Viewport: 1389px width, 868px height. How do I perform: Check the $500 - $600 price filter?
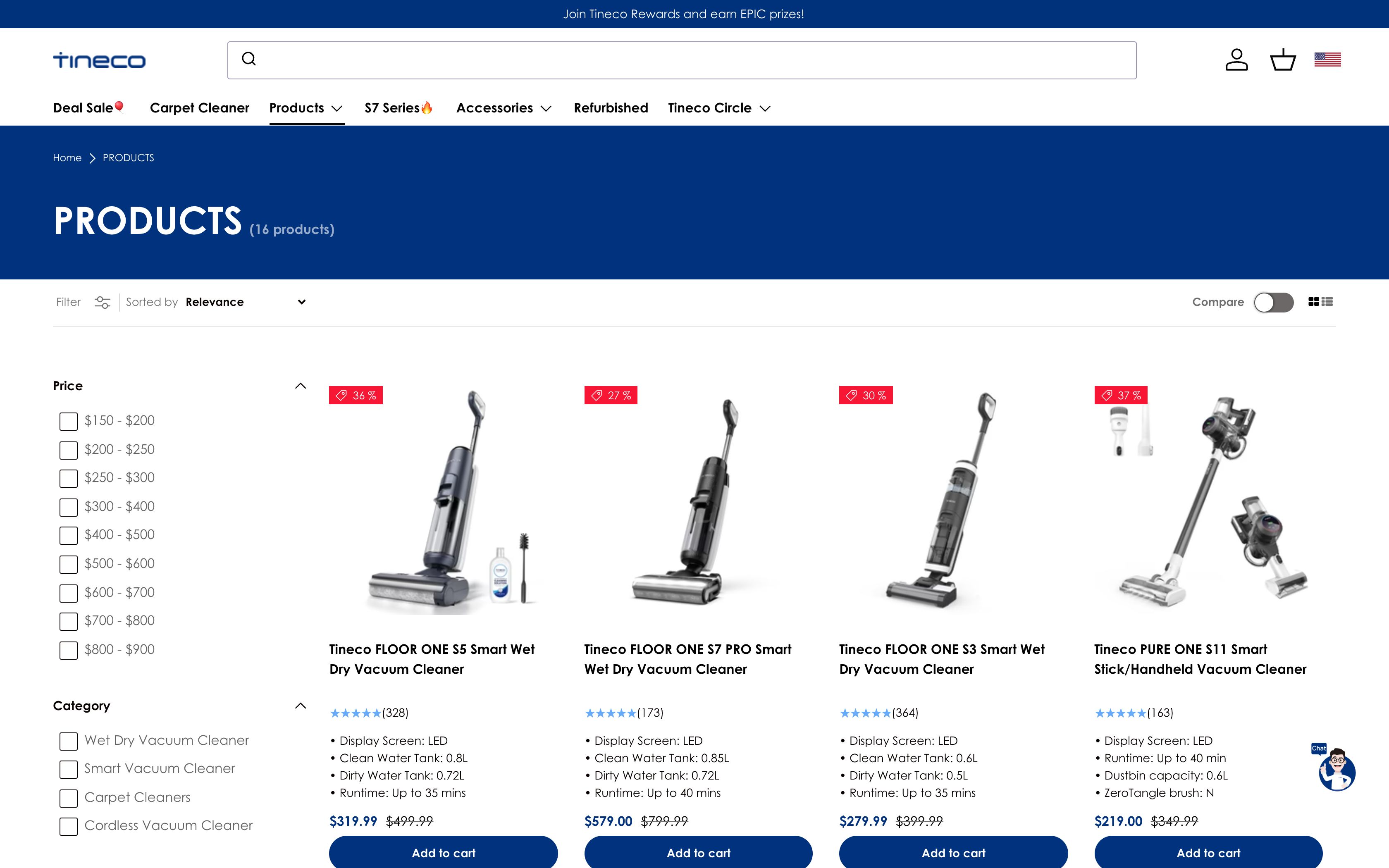point(68,564)
